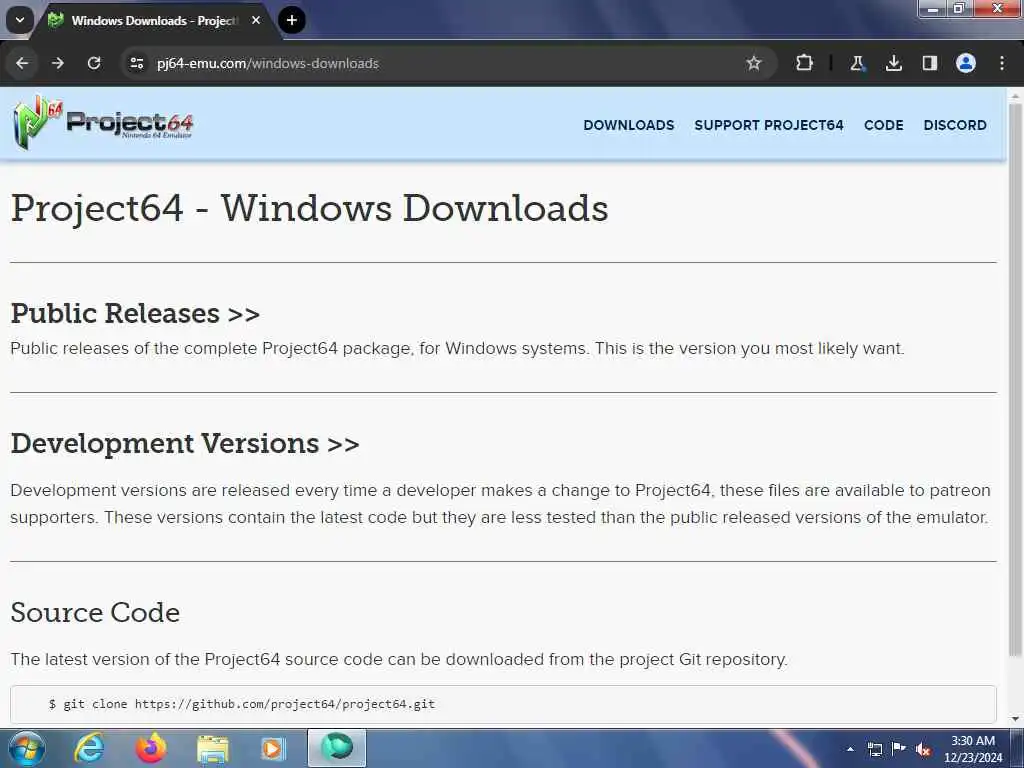This screenshot has height=768, width=1024.
Task: Open Chrome Labs flask icon
Action: (x=857, y=63)
